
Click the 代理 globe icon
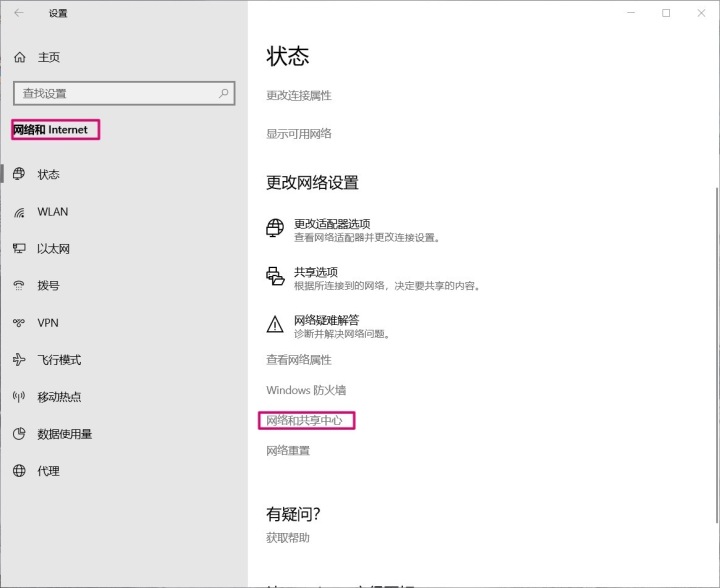pyautogui.click(x=19, y=470)
